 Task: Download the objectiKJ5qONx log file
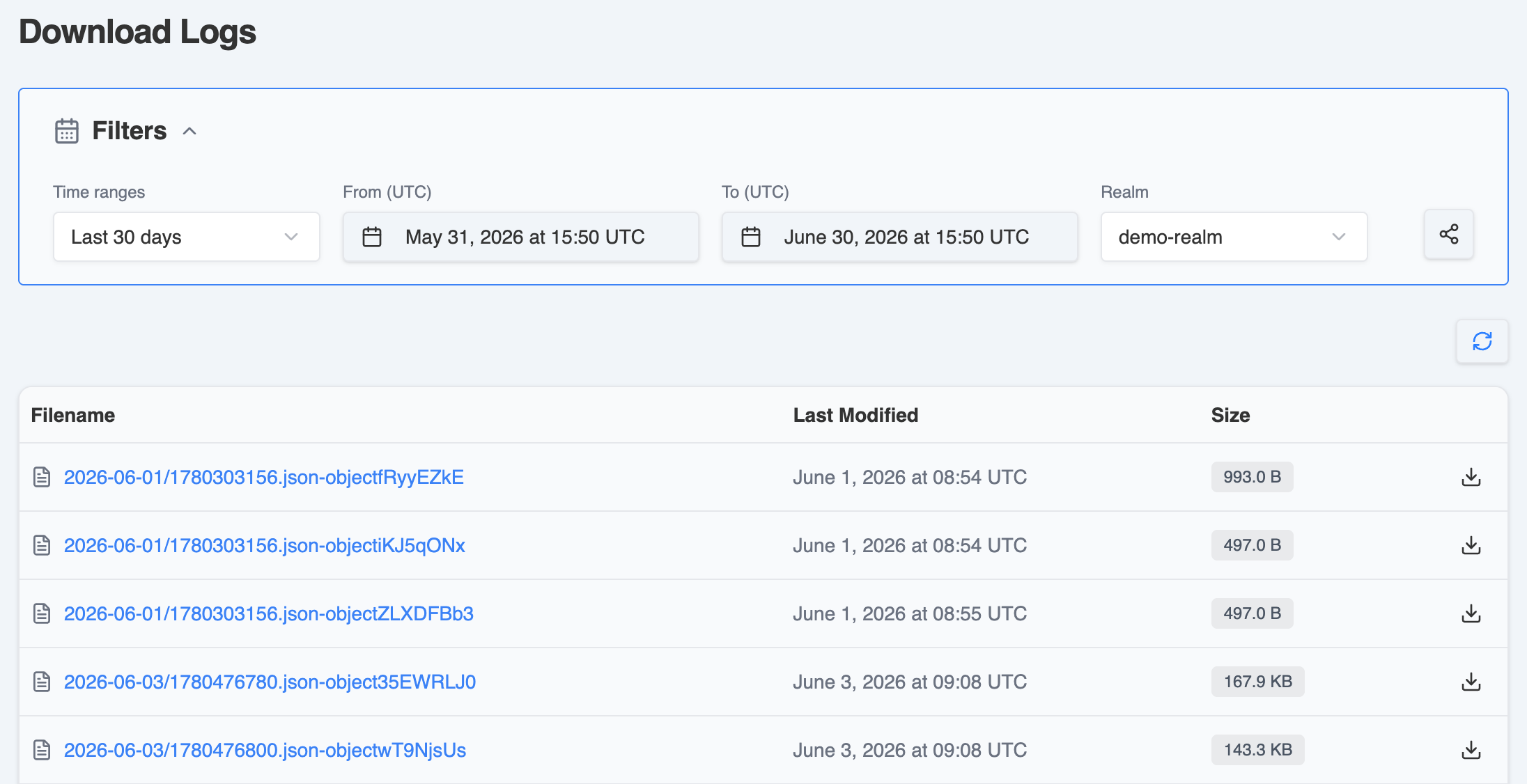coord(1471,545)
